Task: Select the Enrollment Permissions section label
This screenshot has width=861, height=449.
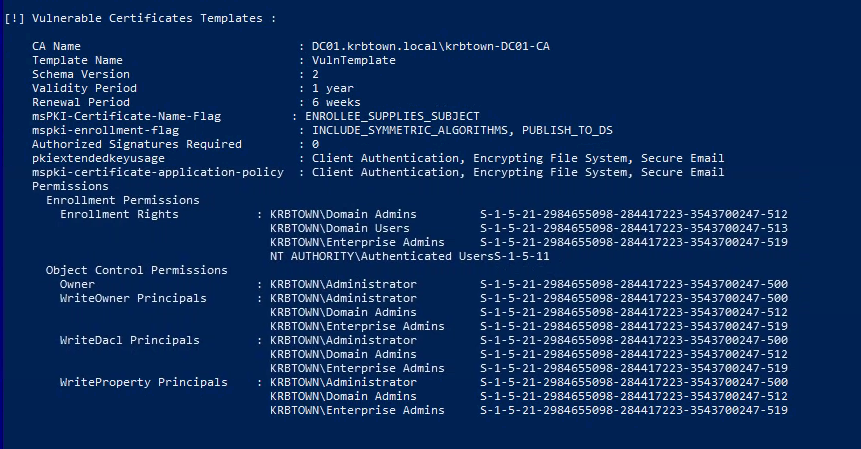Action: click(122, 200)
